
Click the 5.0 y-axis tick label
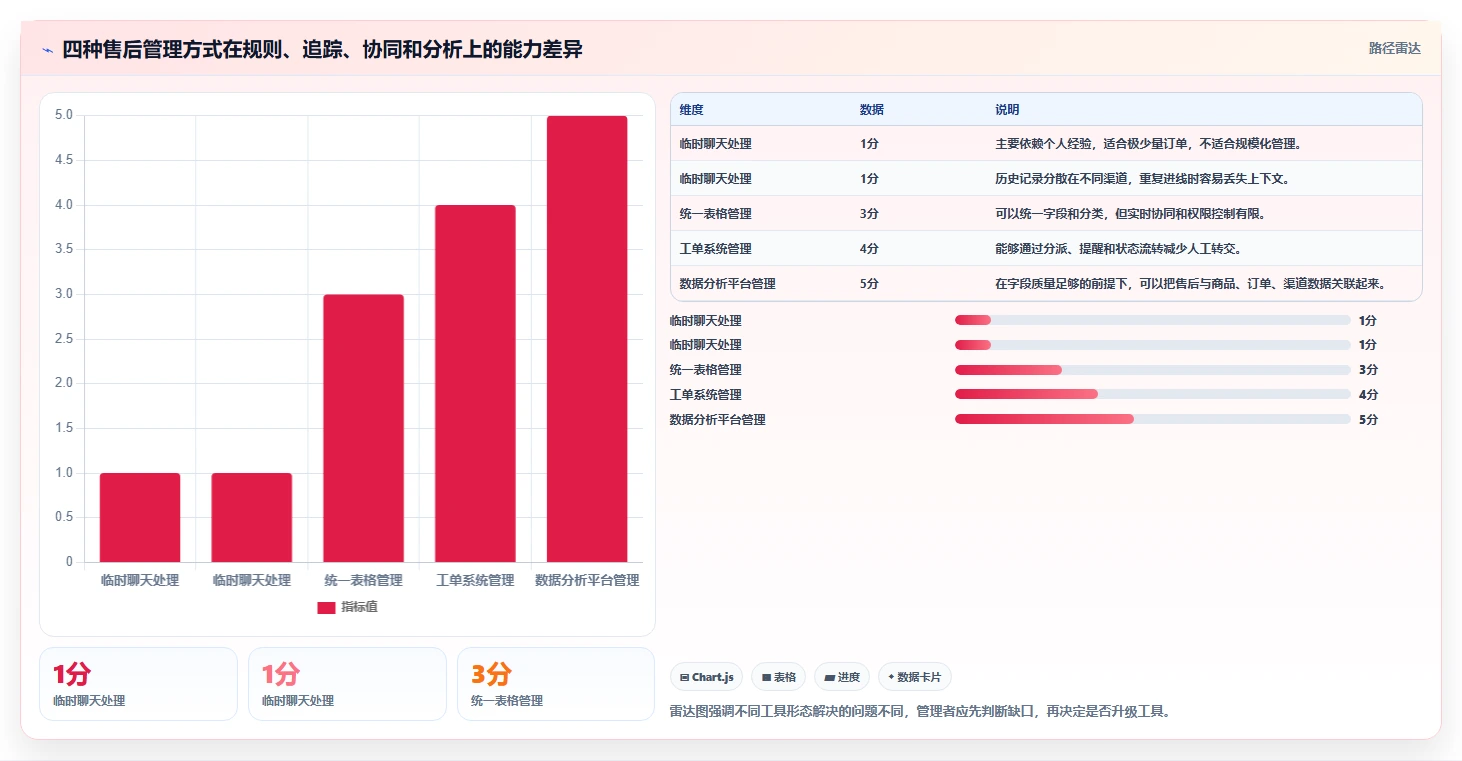[64, 115]
